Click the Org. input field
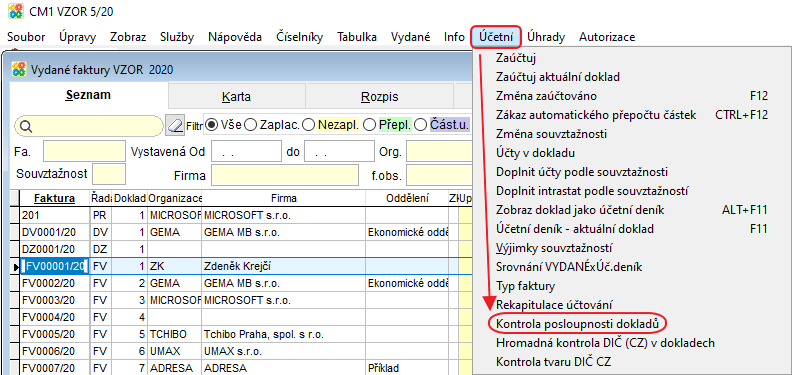This screenshot has height=375, width=792. [439, 151]
